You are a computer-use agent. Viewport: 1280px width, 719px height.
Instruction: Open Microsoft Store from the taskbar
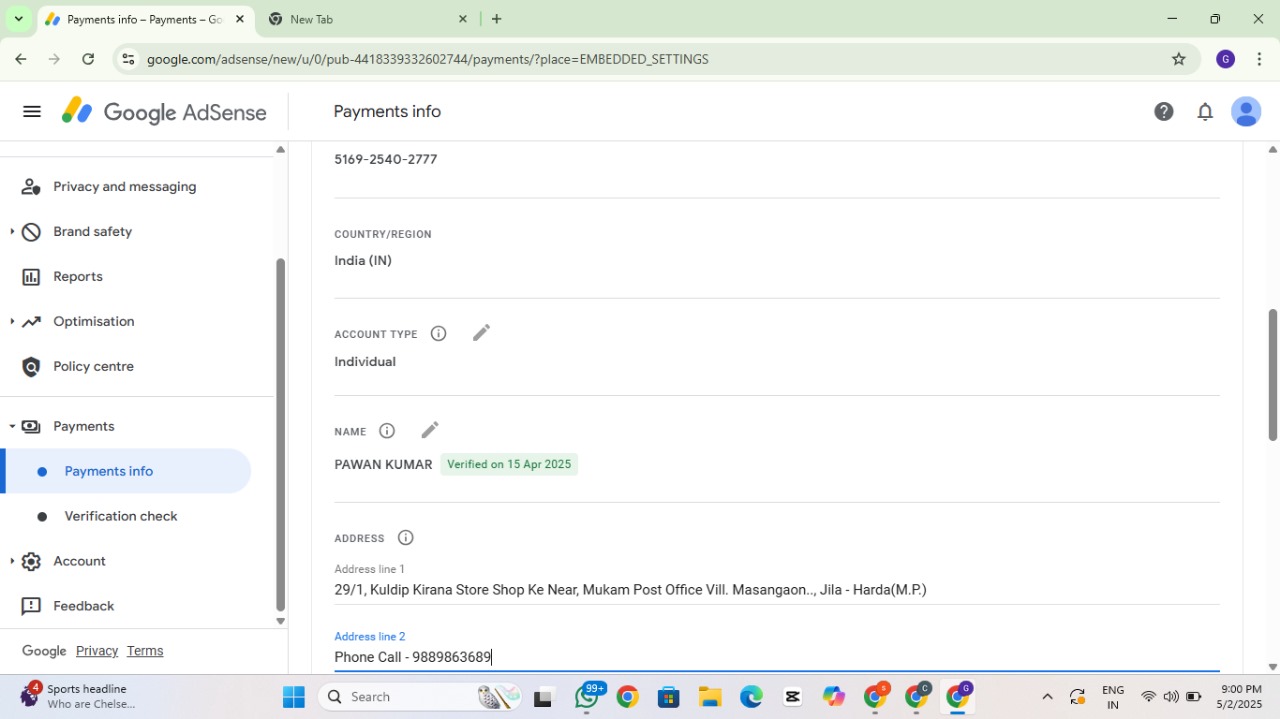(669, 697)
